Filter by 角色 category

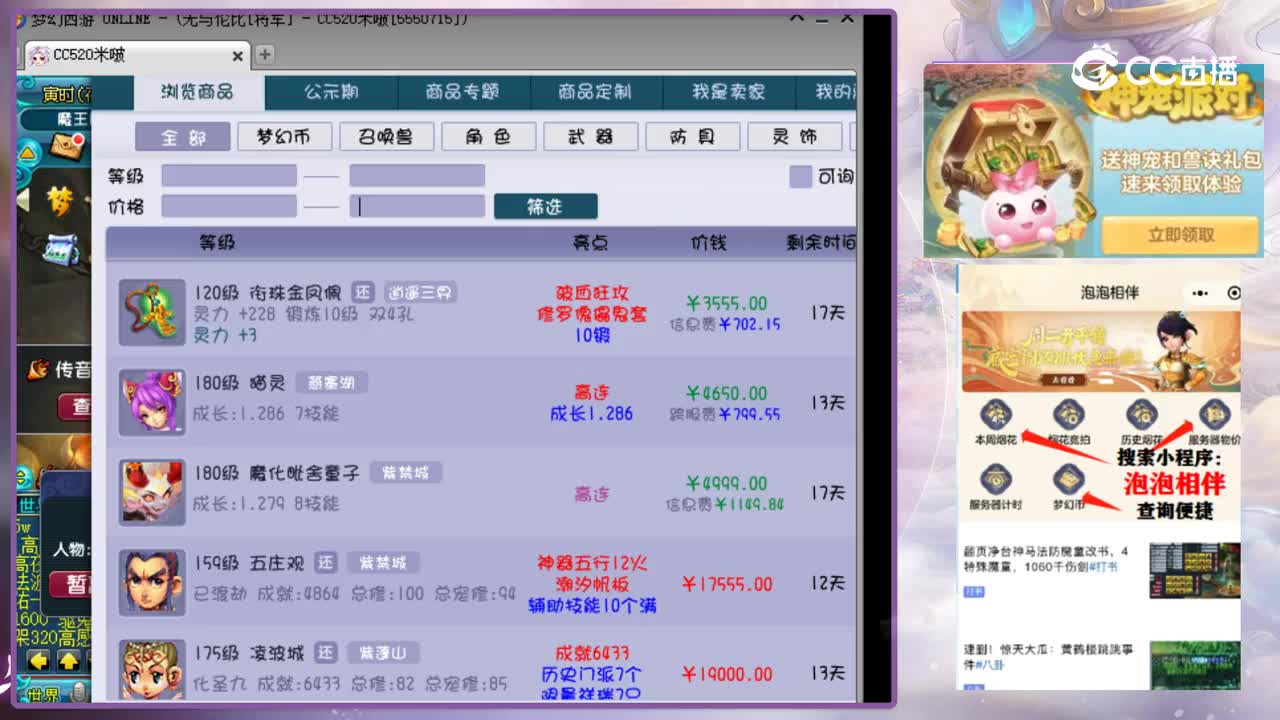489,137
